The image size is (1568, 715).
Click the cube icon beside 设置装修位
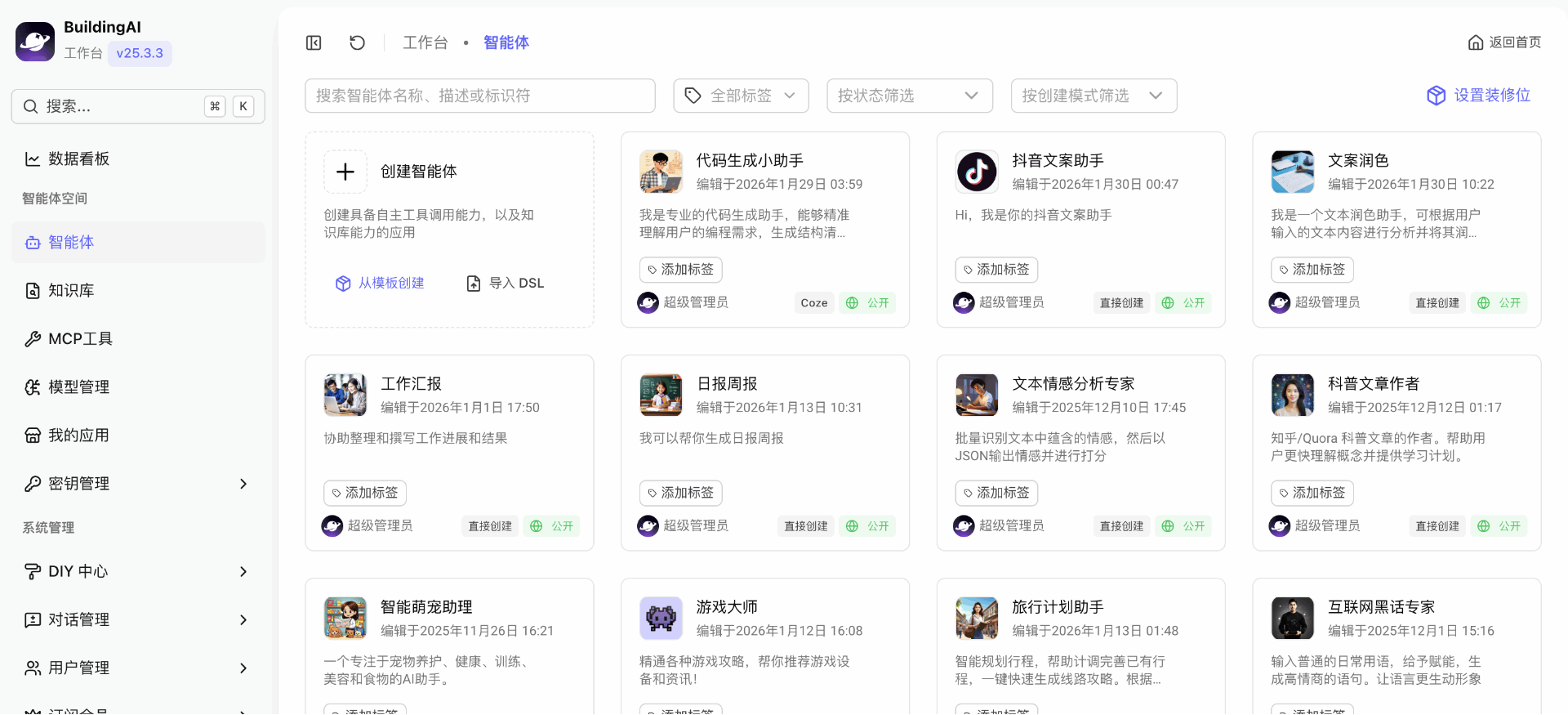(x=1436, y=96)
